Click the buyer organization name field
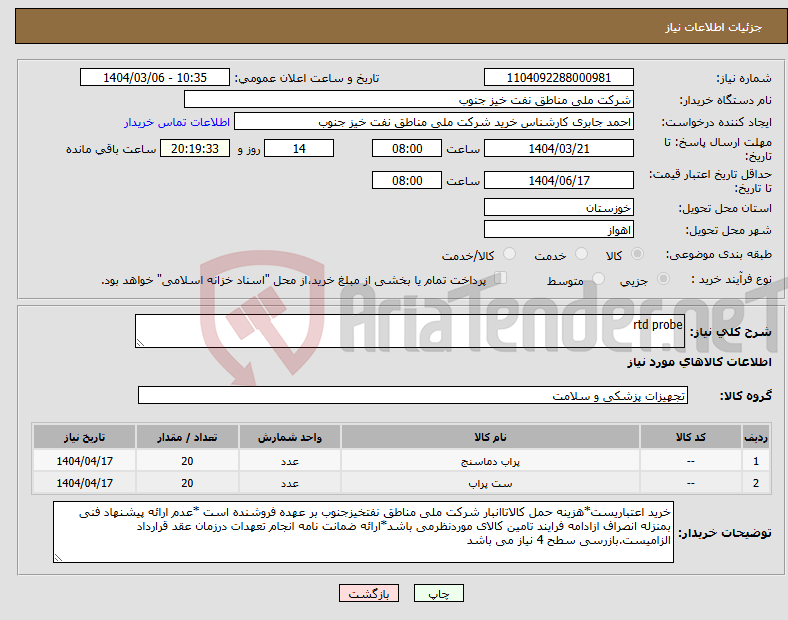Image resolution: width=788 pixels, height=620 pixels. (409, 99)
